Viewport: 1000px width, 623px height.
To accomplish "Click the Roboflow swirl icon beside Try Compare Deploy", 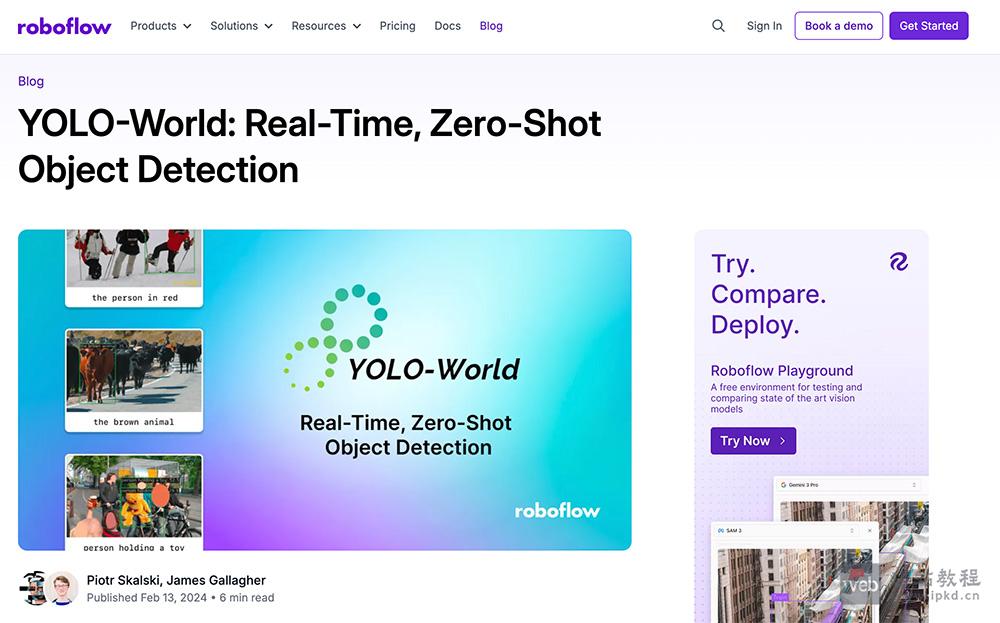I will coord(898,261).
